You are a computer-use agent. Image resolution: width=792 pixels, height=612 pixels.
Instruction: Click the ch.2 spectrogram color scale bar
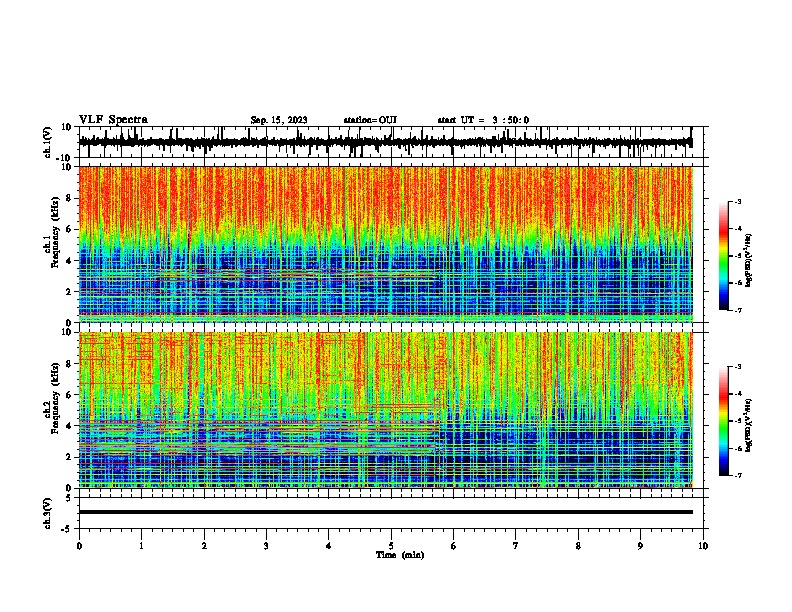click(x=724, y=421)
